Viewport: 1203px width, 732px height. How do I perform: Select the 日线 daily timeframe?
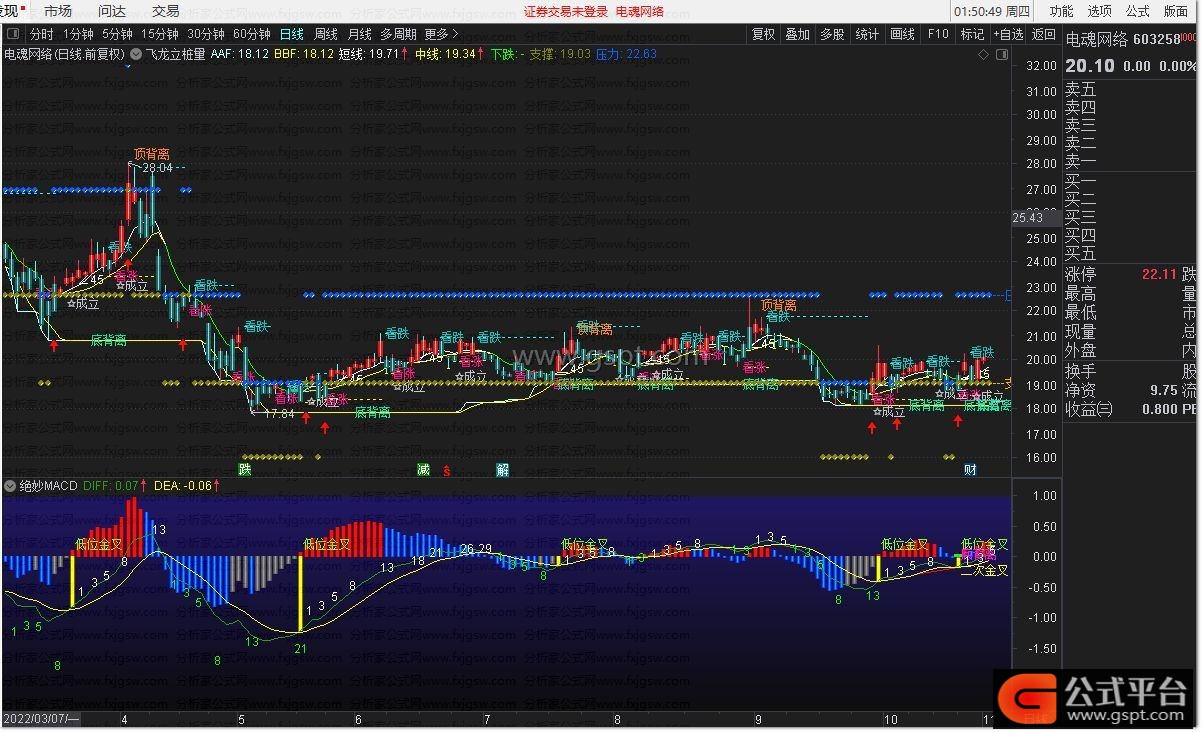pos(291,34)
